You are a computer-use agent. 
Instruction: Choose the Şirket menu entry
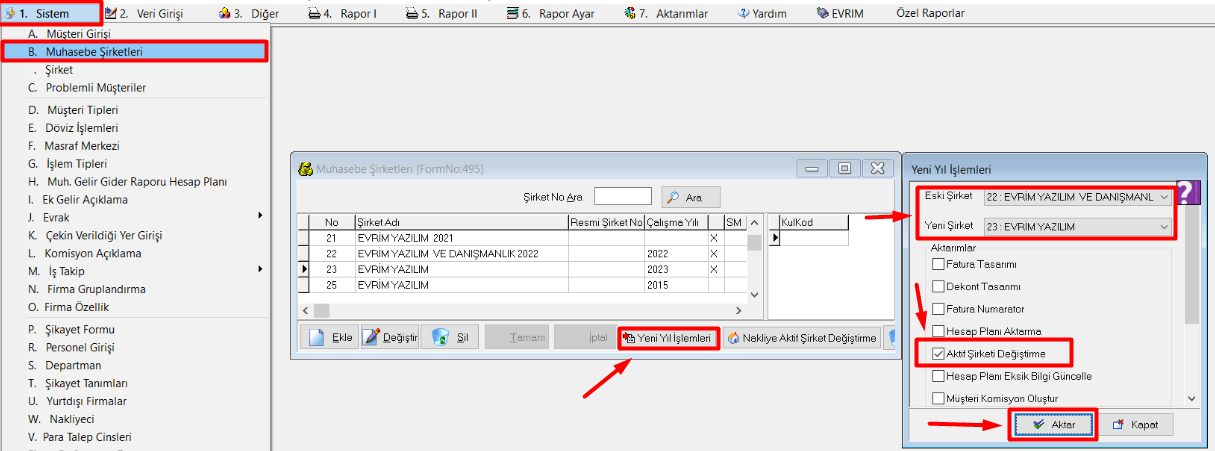click(x=135, y=71)
